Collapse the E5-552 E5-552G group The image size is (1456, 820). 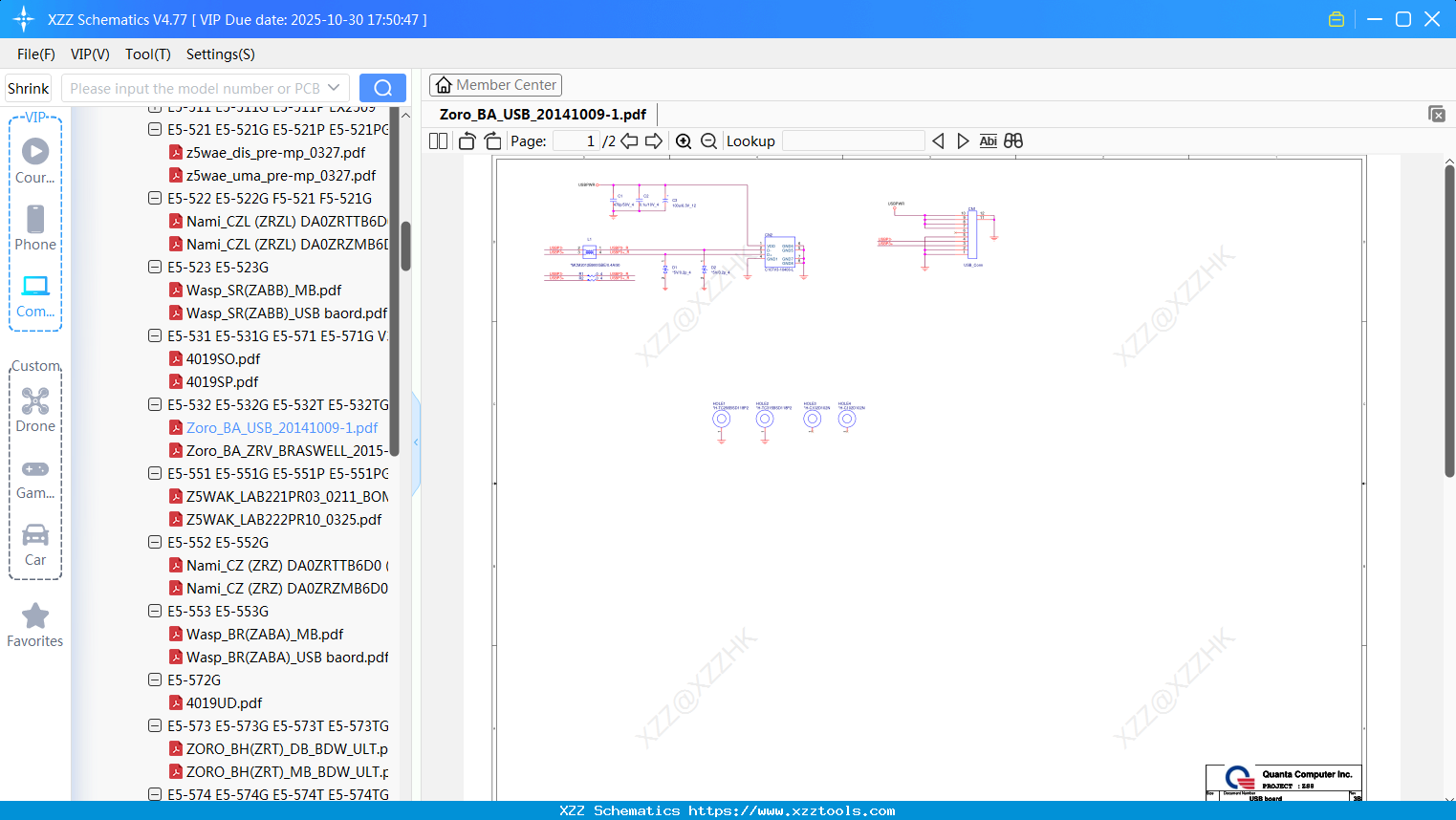click(x=155, y=542)
